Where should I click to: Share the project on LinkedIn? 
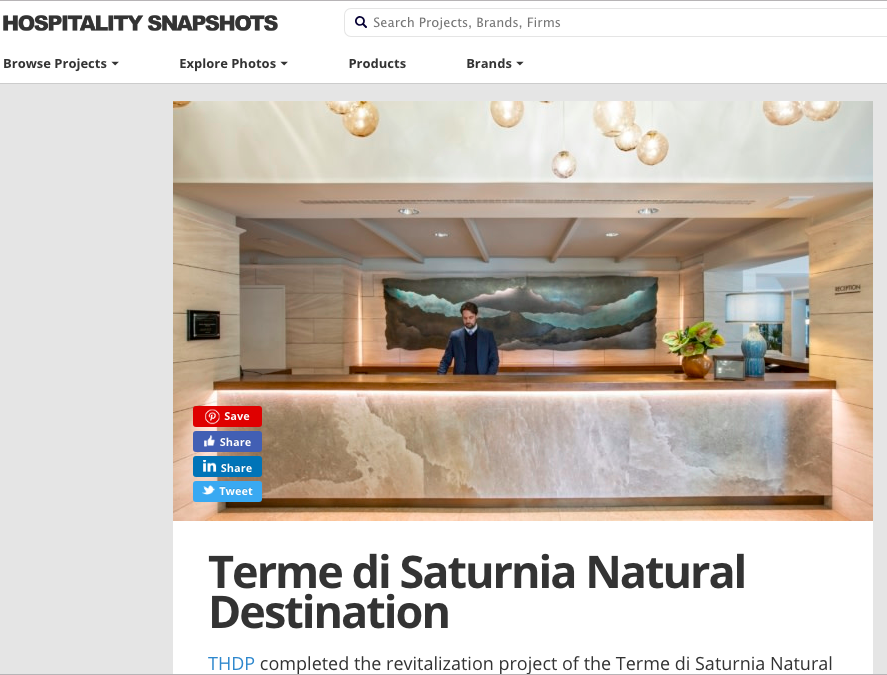pyautogui.click(x=227, y=467)
